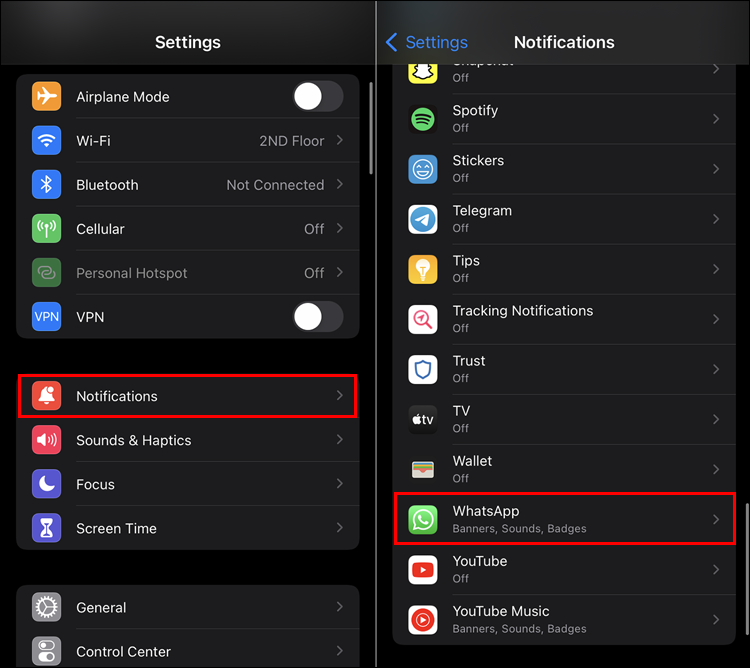The width and height of the screenshot is (750, 668).
Task: Tap the WhatsApp row label
Action: (486, 511)
